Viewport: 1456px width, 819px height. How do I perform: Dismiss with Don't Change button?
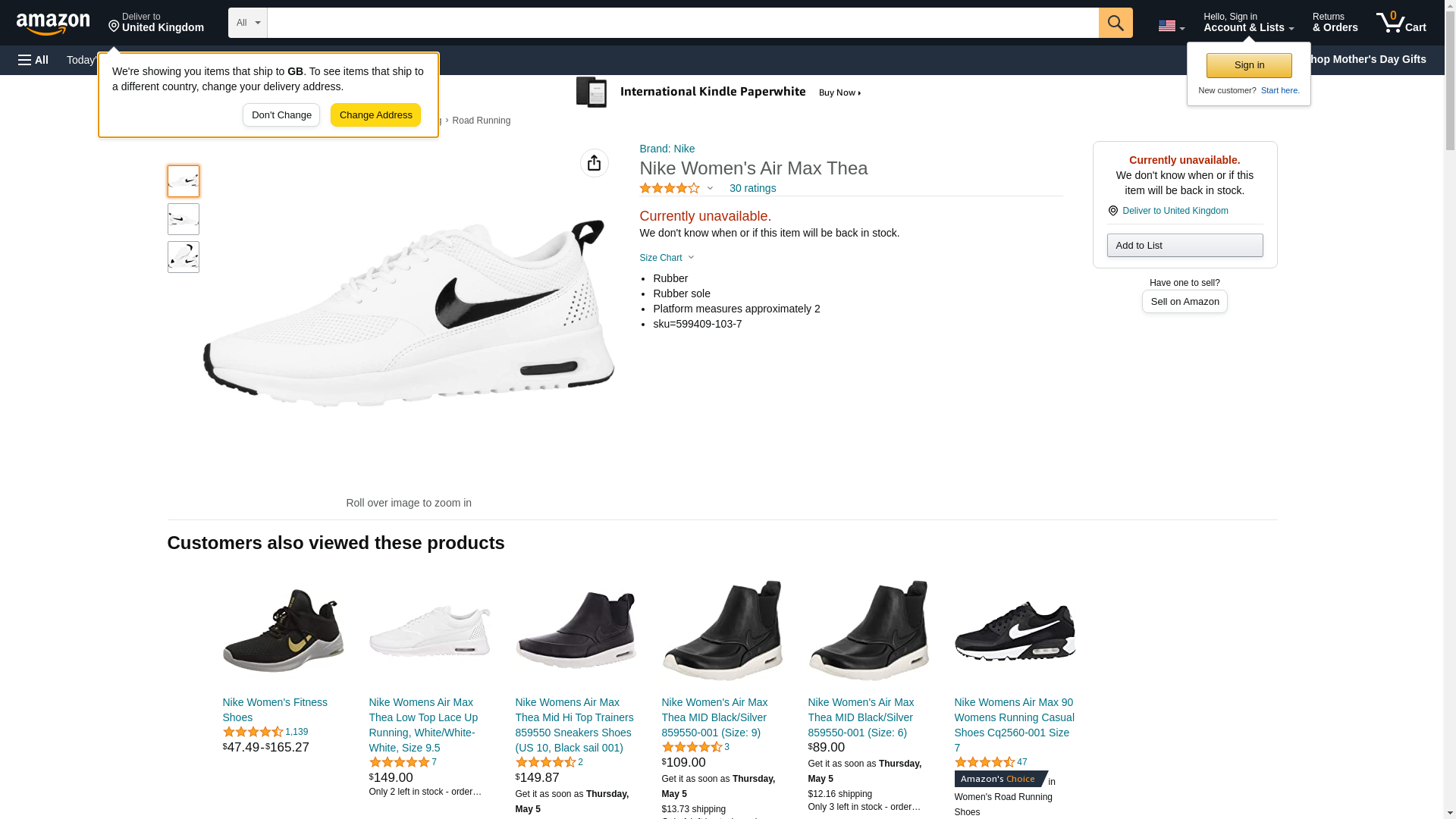coord(281,115)
